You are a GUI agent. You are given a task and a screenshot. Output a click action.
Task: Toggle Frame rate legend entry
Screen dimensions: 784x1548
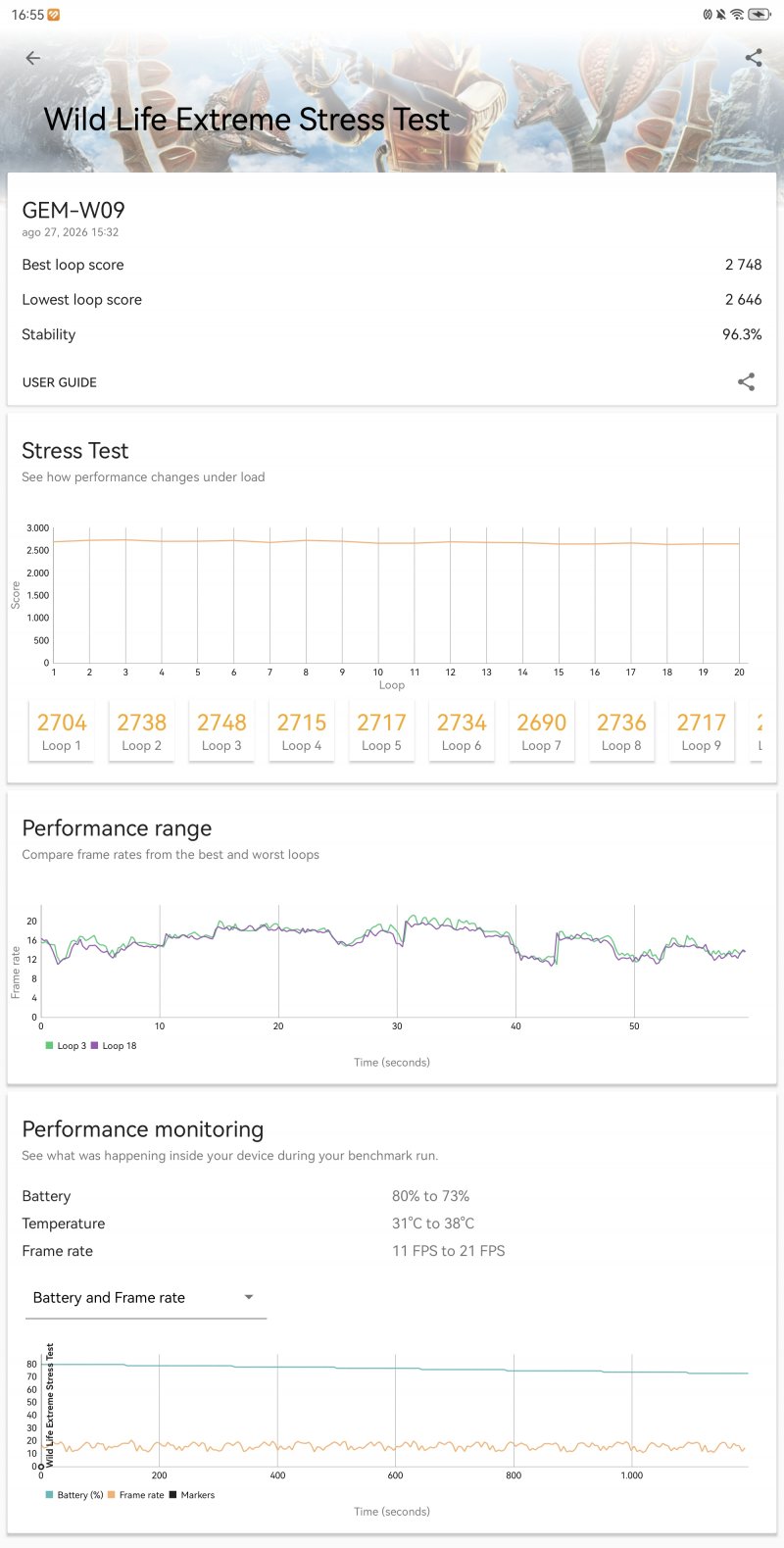136,1495
